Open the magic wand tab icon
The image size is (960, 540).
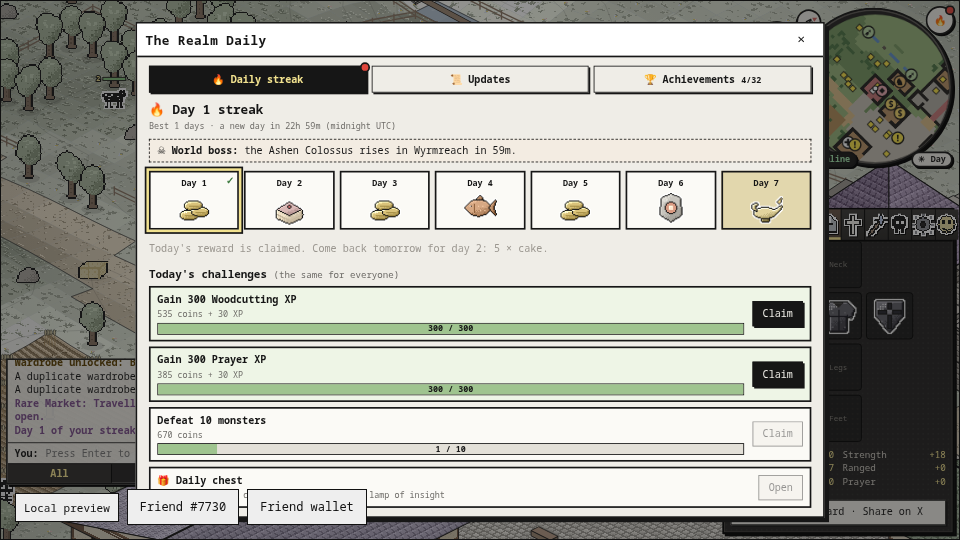click(876, 225)
